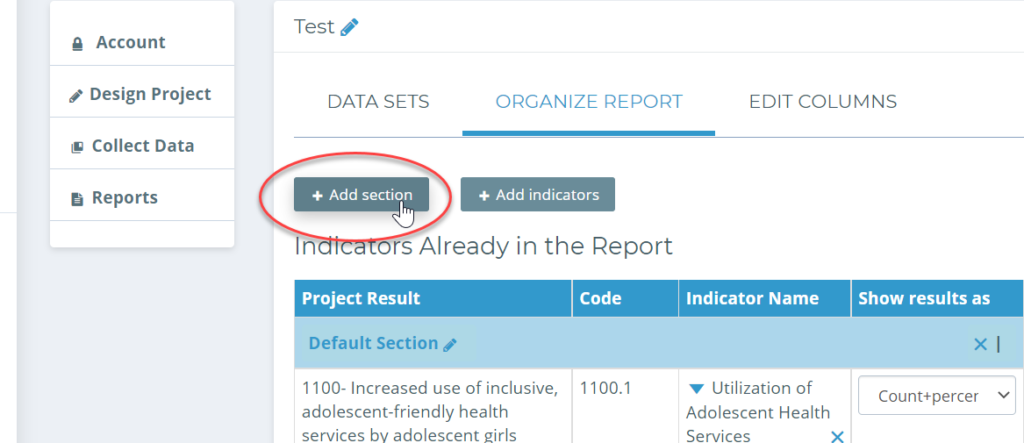
Task: Remove Default Section with the X icon
Action: click(980, 344)
